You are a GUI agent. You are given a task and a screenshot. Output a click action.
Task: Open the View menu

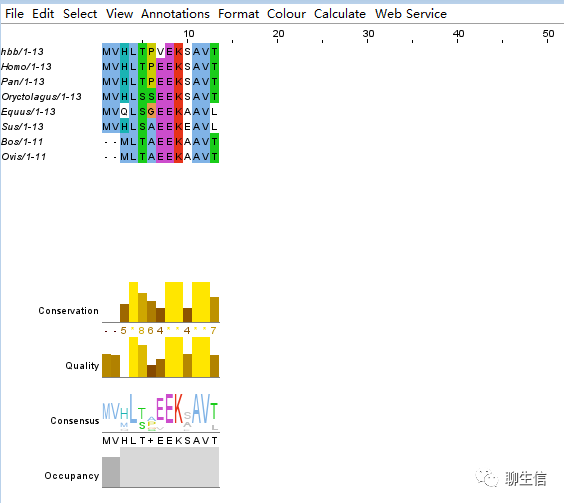pos(119,14)
